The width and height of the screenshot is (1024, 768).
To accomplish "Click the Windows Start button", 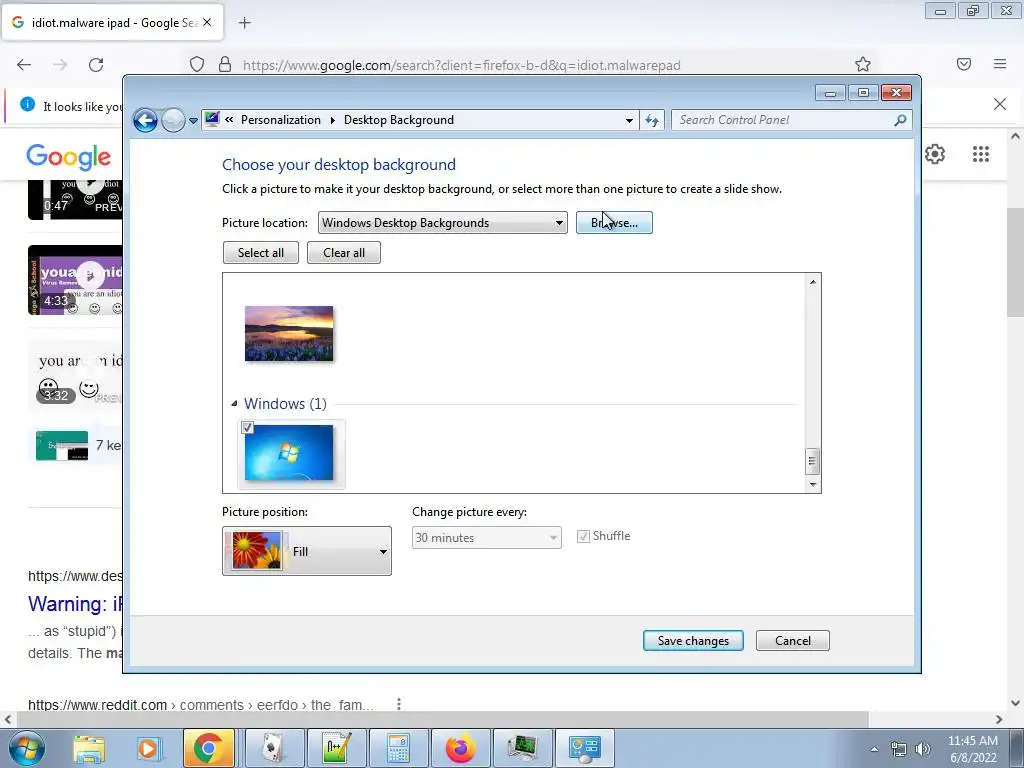I will (27, 749).
